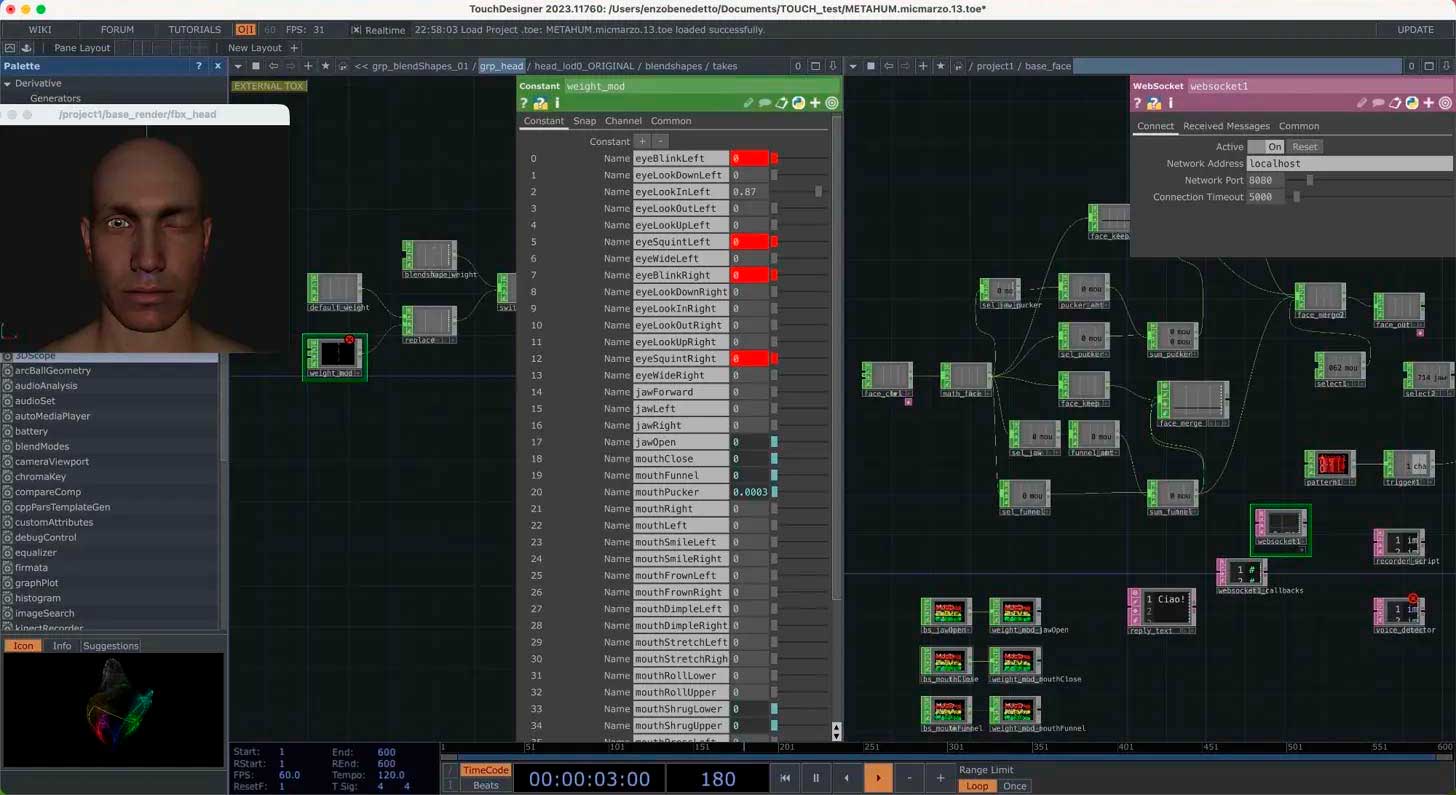Switch to the Channel parameter page
Screen dimensions: 1456x795
tap(623, 121)
